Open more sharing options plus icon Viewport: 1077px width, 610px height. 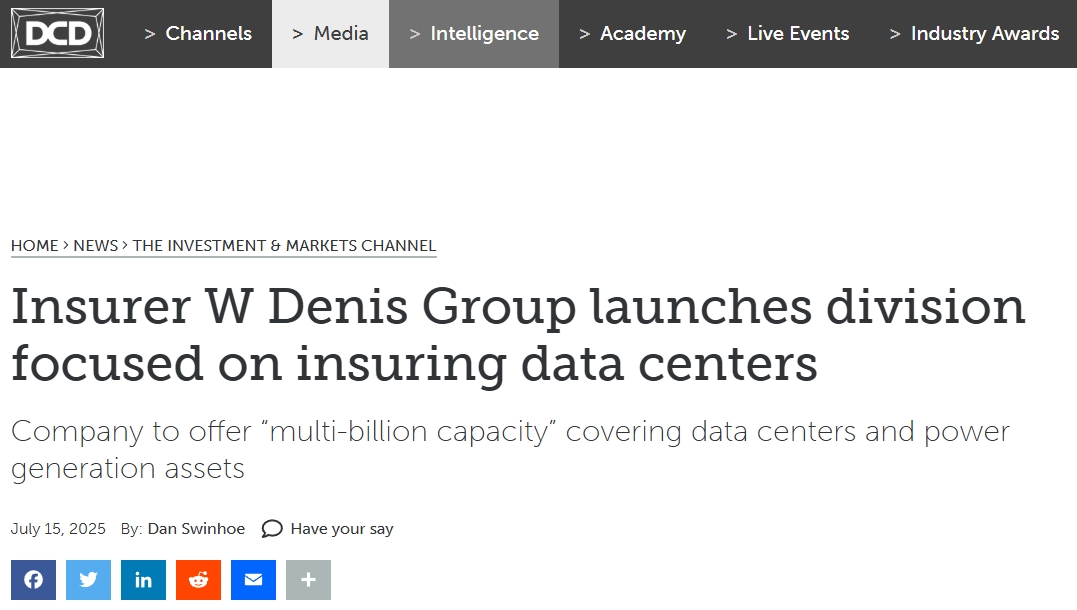tap(308, 580)
